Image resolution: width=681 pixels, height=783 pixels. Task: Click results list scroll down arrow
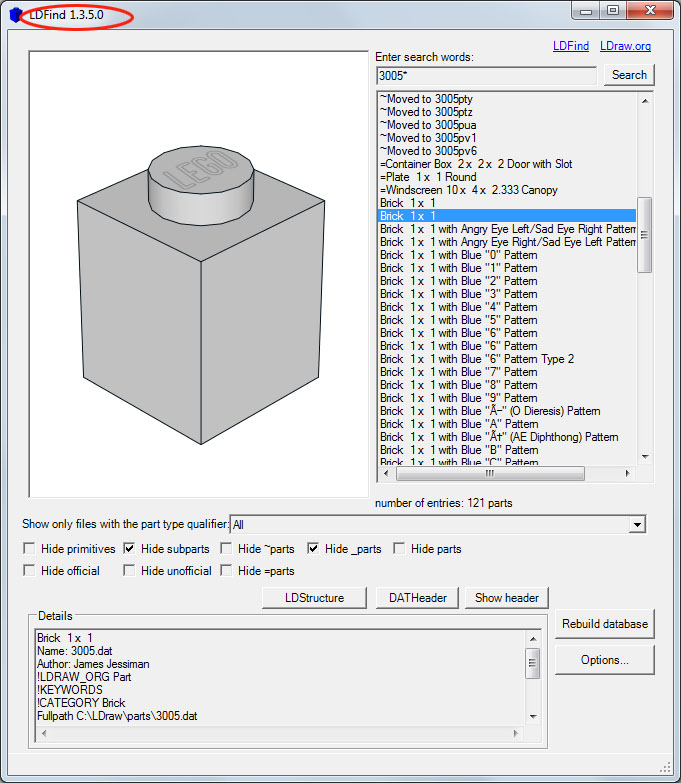click(x=645, y=457)
